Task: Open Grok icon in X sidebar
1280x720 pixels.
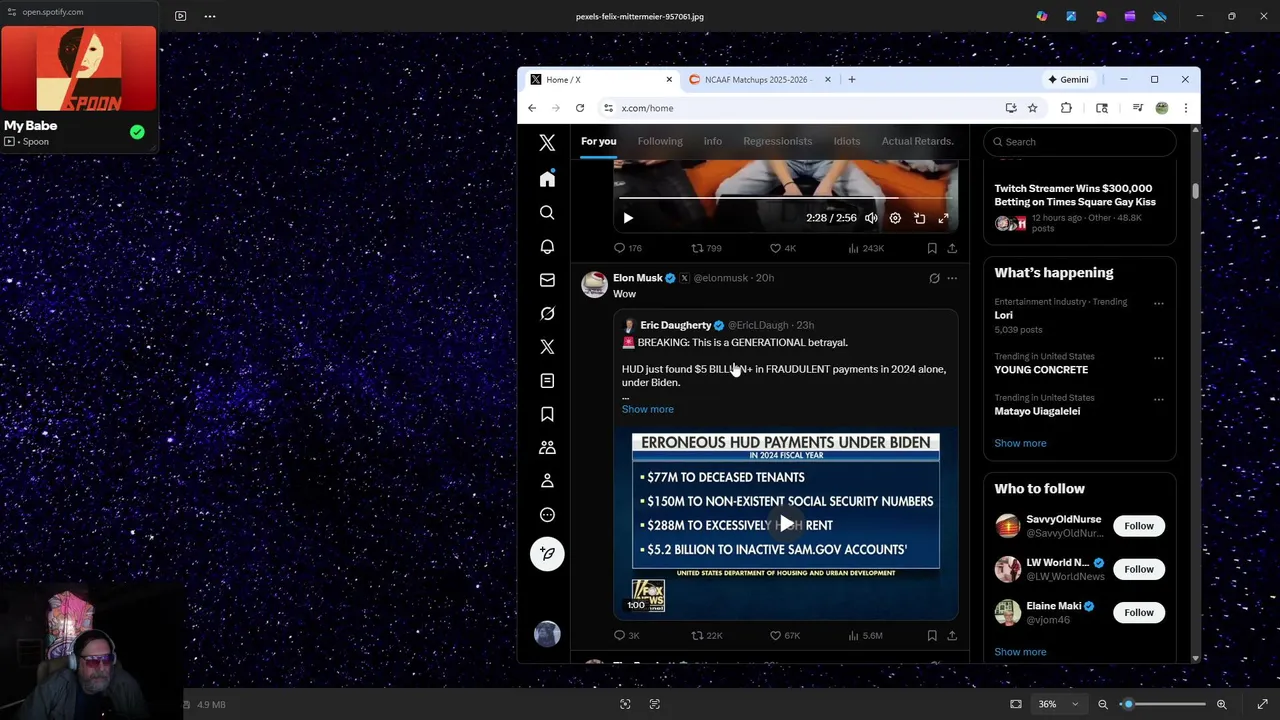Action: (x=547, y=314)
